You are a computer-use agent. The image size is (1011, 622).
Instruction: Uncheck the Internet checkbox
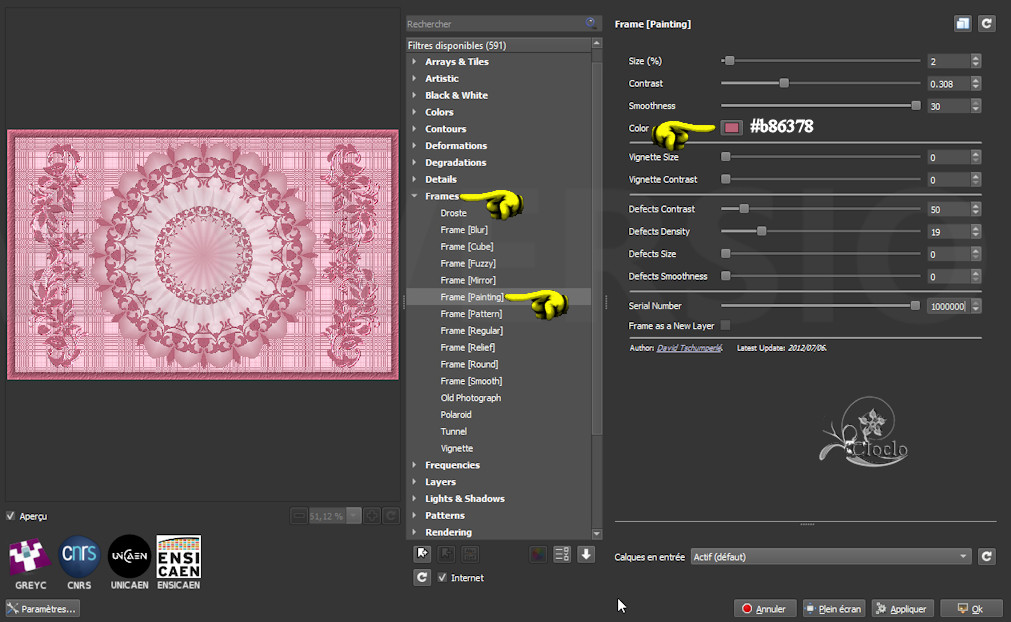443,578
